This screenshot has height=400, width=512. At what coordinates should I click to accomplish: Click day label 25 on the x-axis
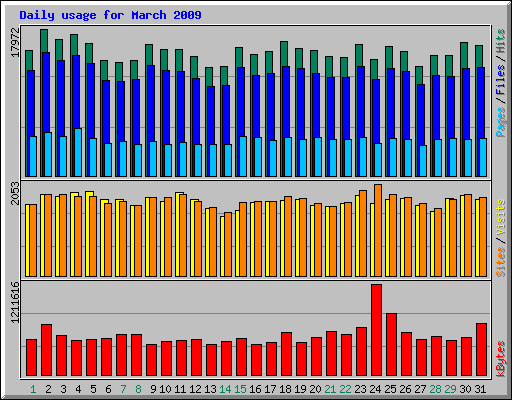coord(390,389)
